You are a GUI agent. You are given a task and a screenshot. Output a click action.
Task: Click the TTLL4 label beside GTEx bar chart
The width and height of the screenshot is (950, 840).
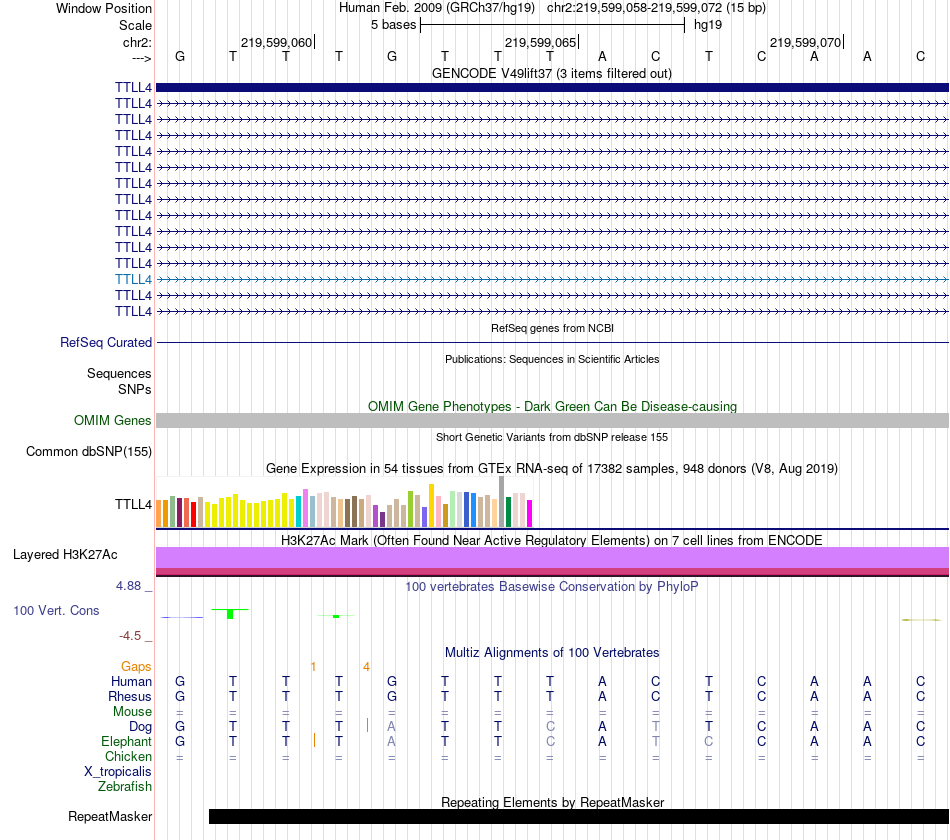click(x=133, y=504)
